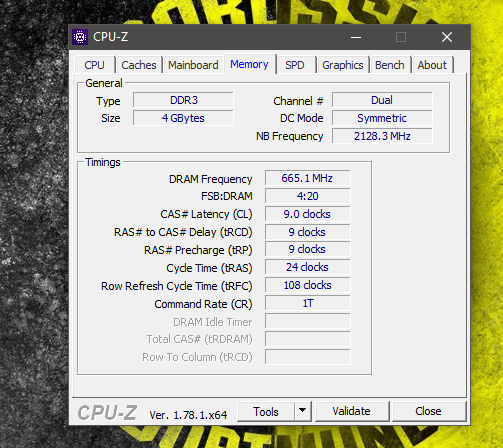Click the DRAM Frequency label
This screenshot has height=448, width=503.
(211, 179)
